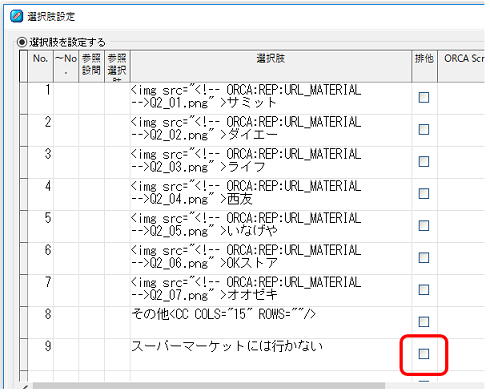Select the choice cell containing ダイエー

point(271,130)
